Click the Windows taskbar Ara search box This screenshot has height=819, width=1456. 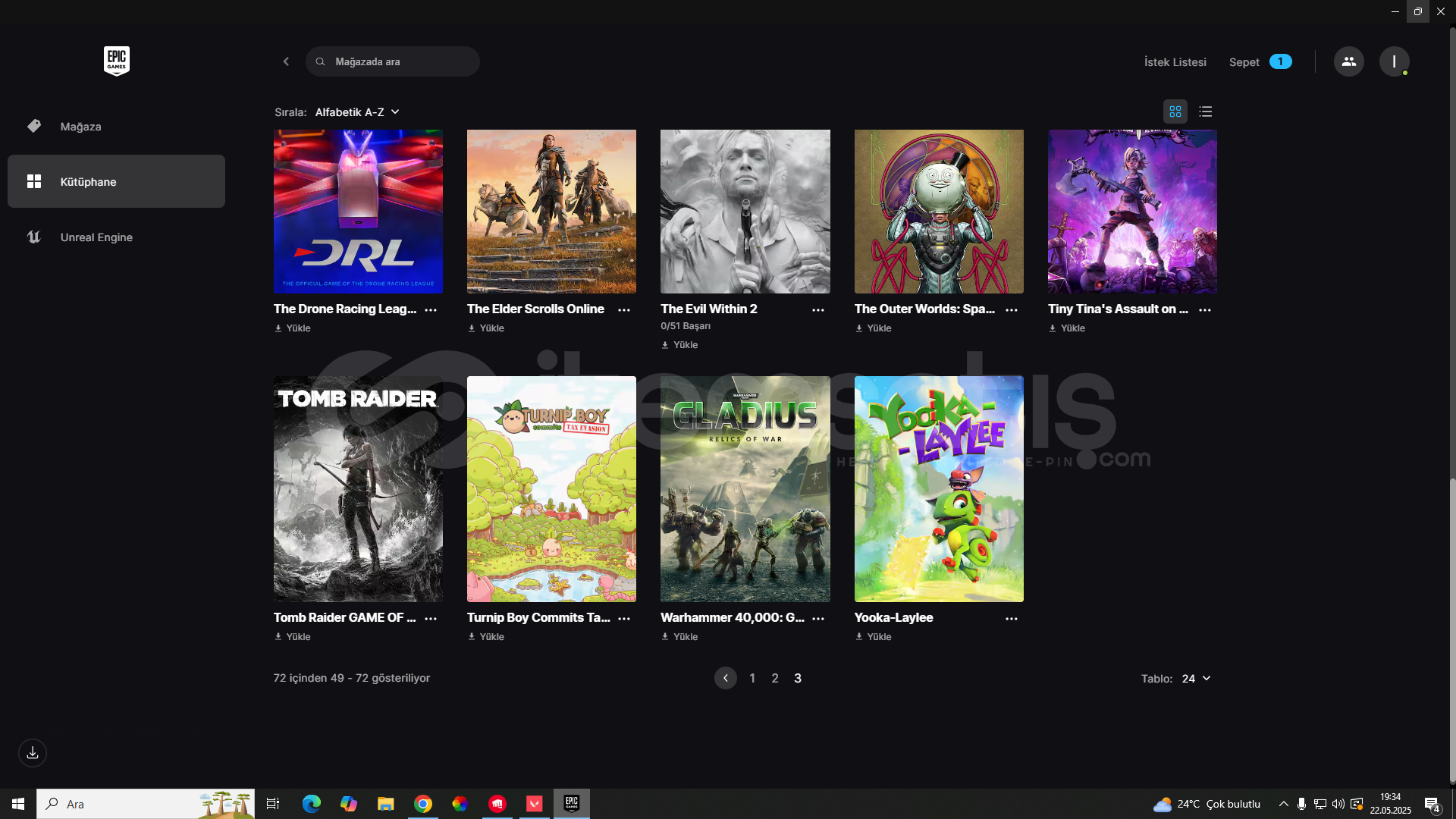coord(146,804)
